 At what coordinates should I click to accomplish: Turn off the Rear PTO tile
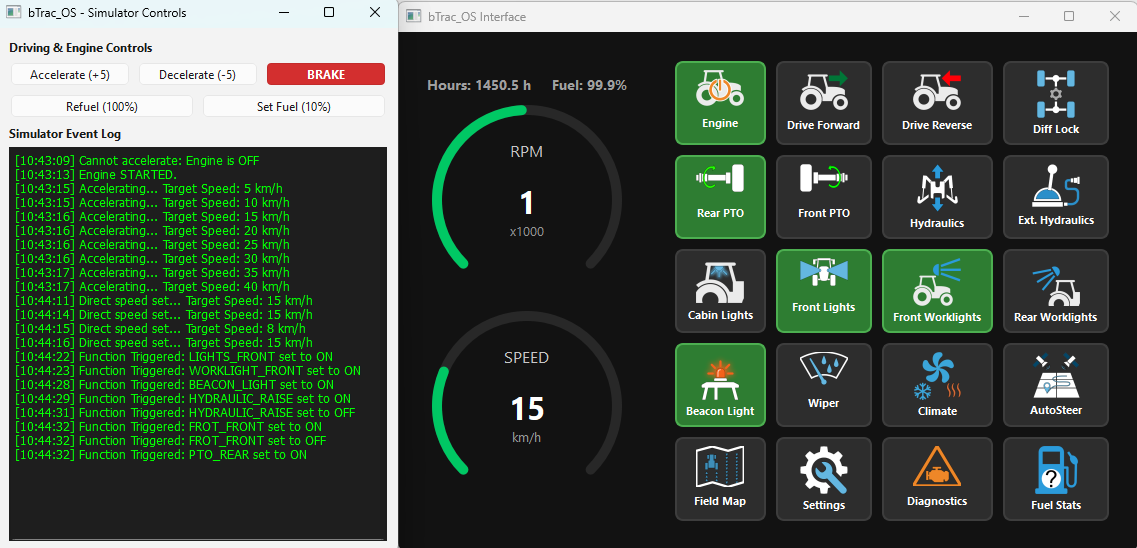(720, 197)
